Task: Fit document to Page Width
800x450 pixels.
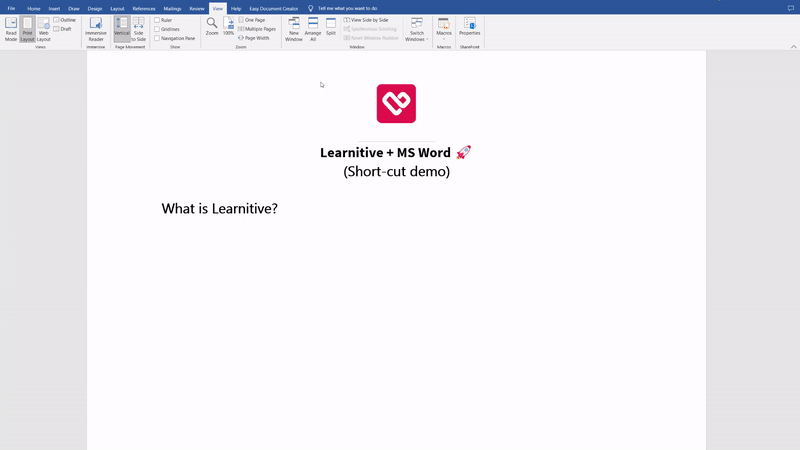Action: click(x=254, y=38)
